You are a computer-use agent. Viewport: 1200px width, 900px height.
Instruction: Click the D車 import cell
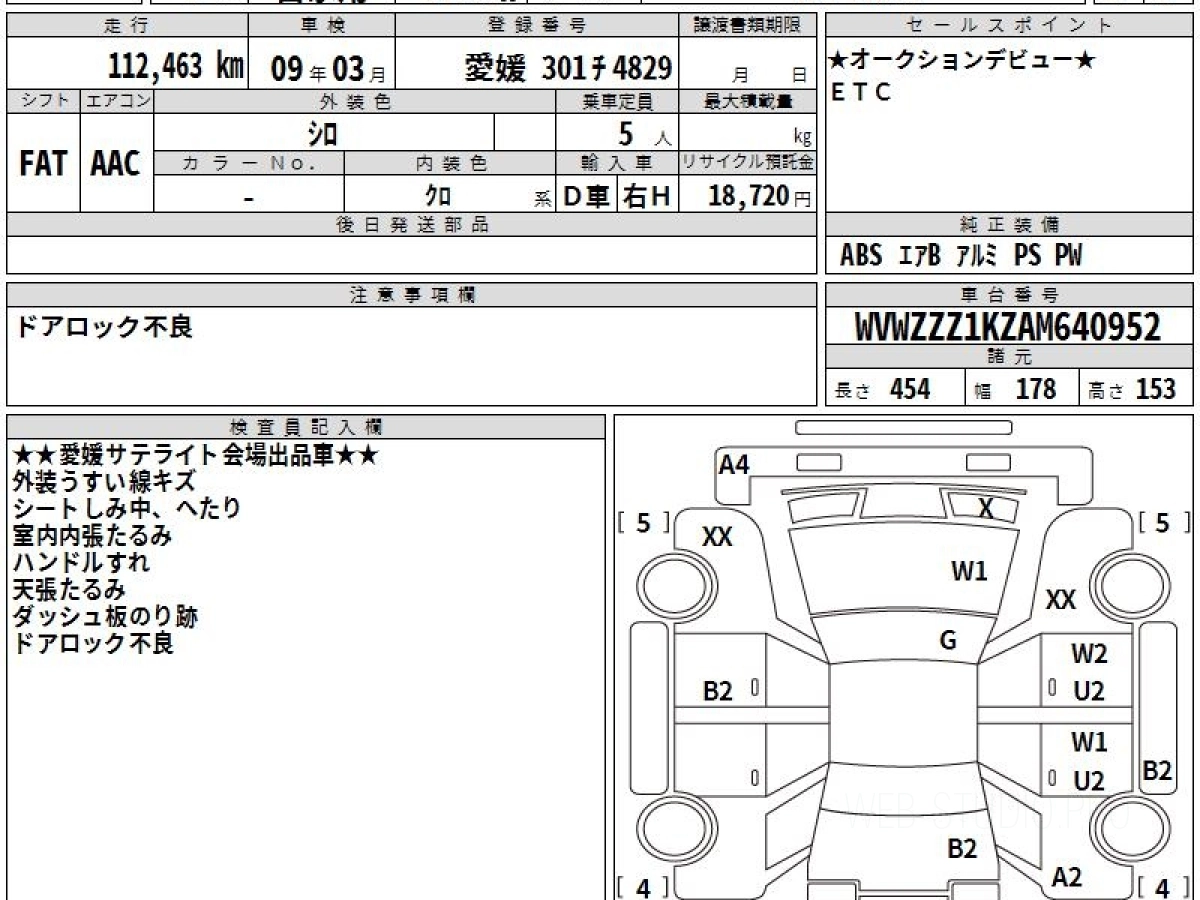(x=586, y=197)
